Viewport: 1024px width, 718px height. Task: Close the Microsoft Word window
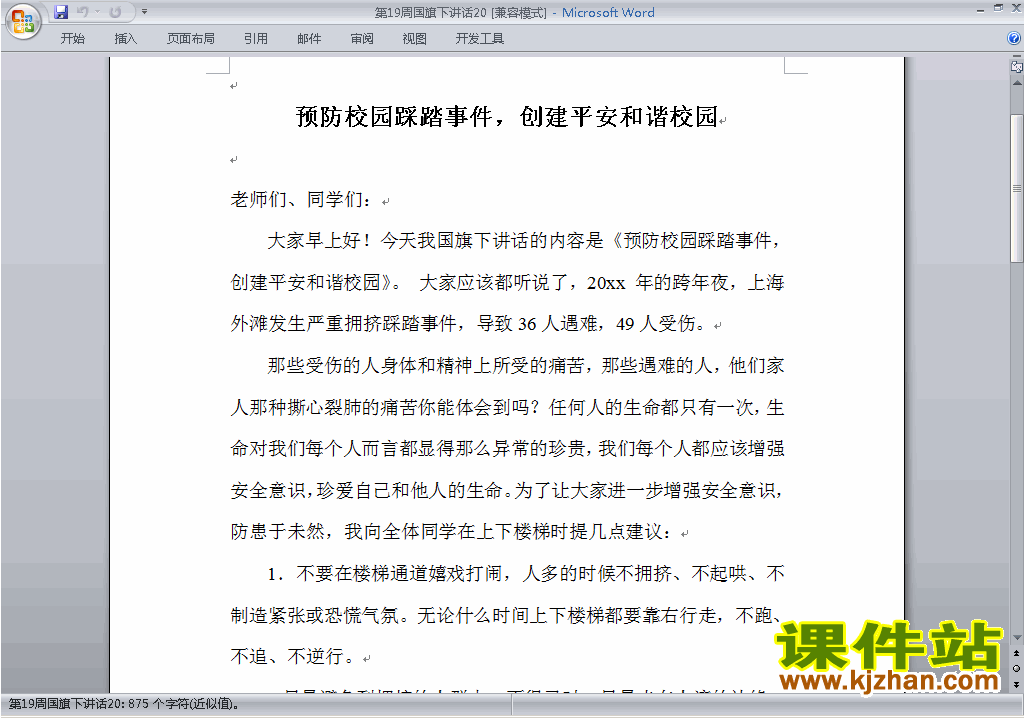[1016, 8]
